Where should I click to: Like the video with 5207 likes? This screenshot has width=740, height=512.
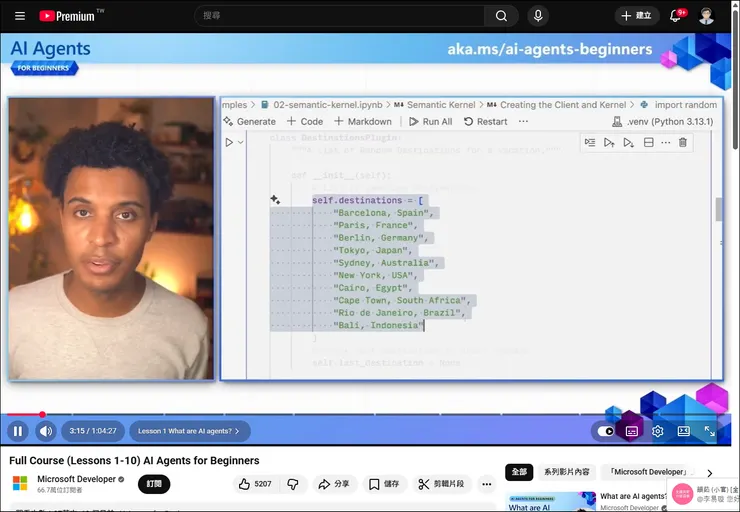[x=255, y=484]
